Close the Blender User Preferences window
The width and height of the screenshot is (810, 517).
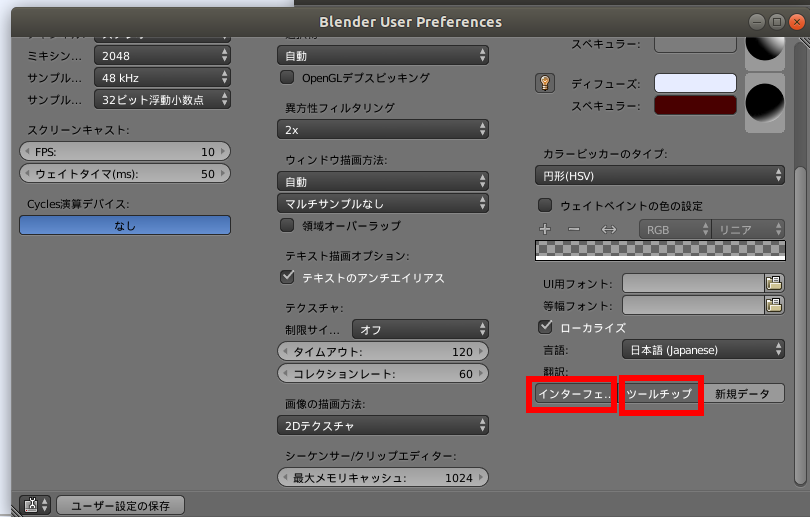[x=797, y=22]
